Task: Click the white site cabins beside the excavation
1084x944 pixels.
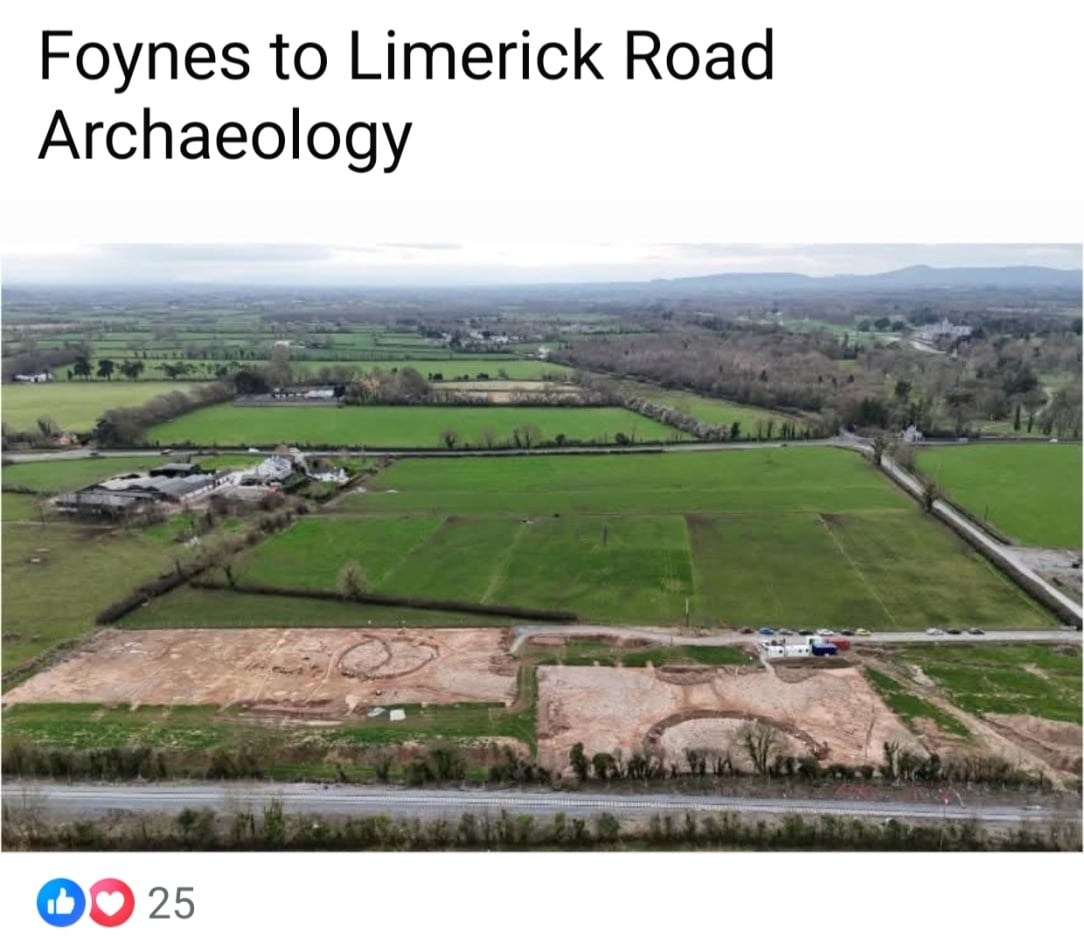Action: point(785,649)
